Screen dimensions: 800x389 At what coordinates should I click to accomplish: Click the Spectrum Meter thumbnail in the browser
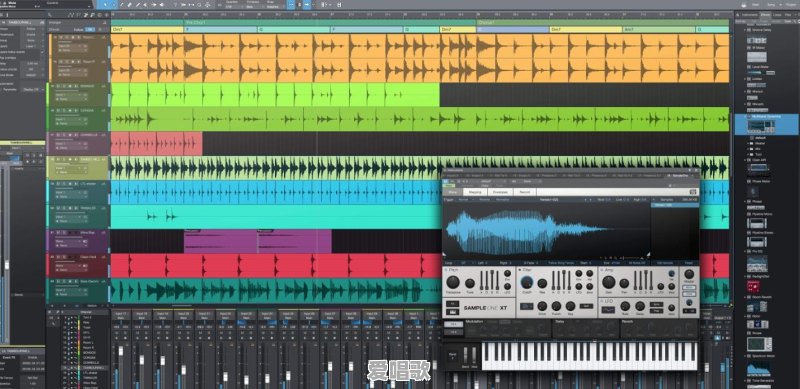pyautogui.click(x=758, y=369)
